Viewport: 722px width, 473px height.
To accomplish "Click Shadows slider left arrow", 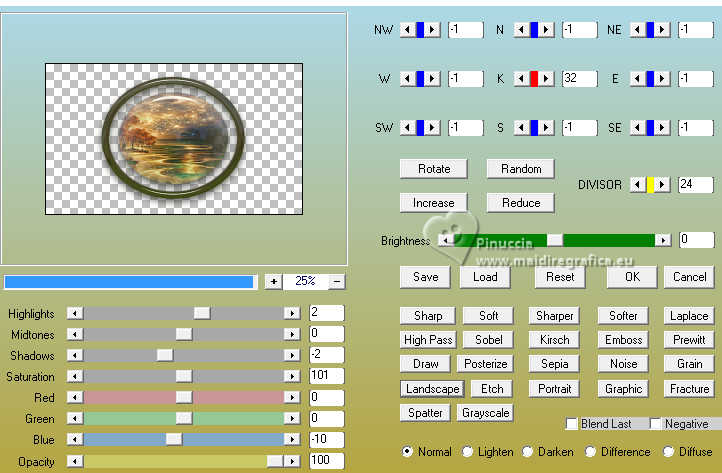I will coord(75,355).
